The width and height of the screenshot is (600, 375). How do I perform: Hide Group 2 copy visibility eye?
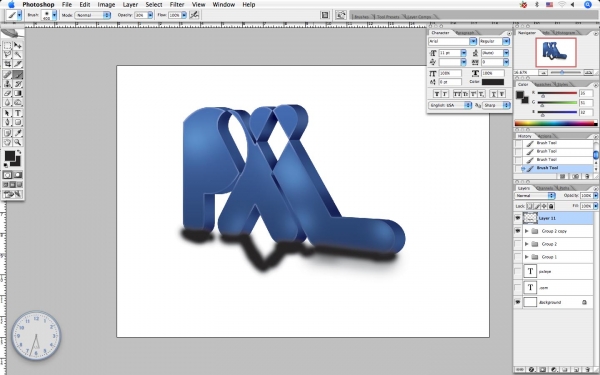[518, 231]
